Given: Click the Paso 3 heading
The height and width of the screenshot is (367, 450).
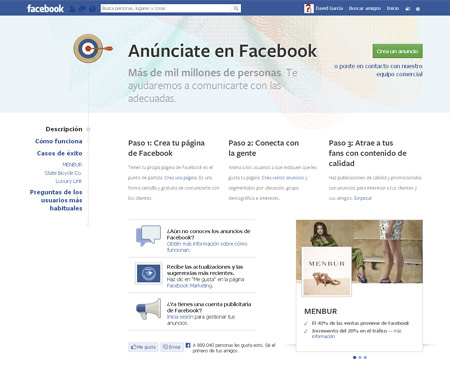Looking at the screenshot, I should click(x=368, y=153).
